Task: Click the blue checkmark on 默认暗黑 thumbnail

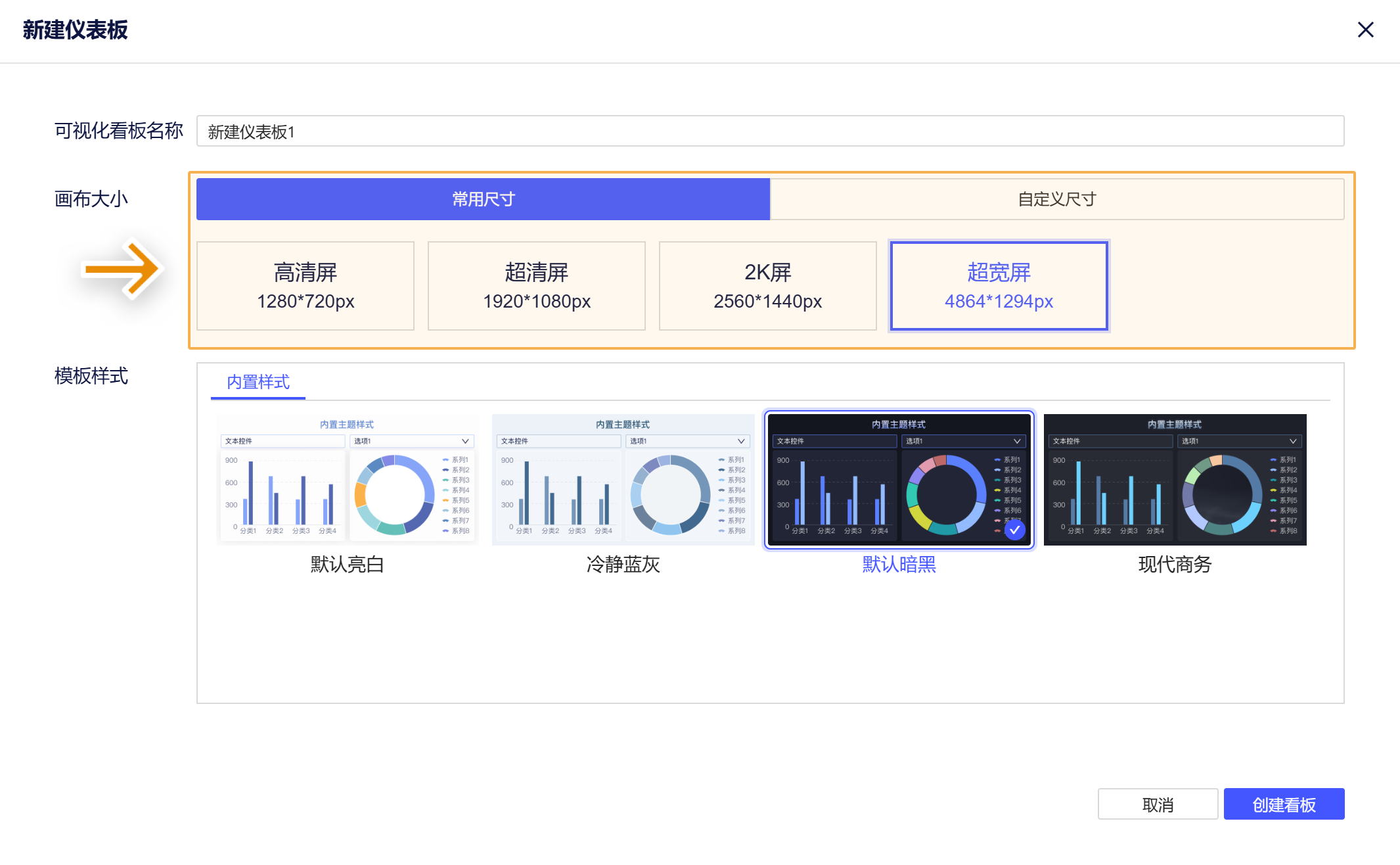Action: tap(1014, 530)
